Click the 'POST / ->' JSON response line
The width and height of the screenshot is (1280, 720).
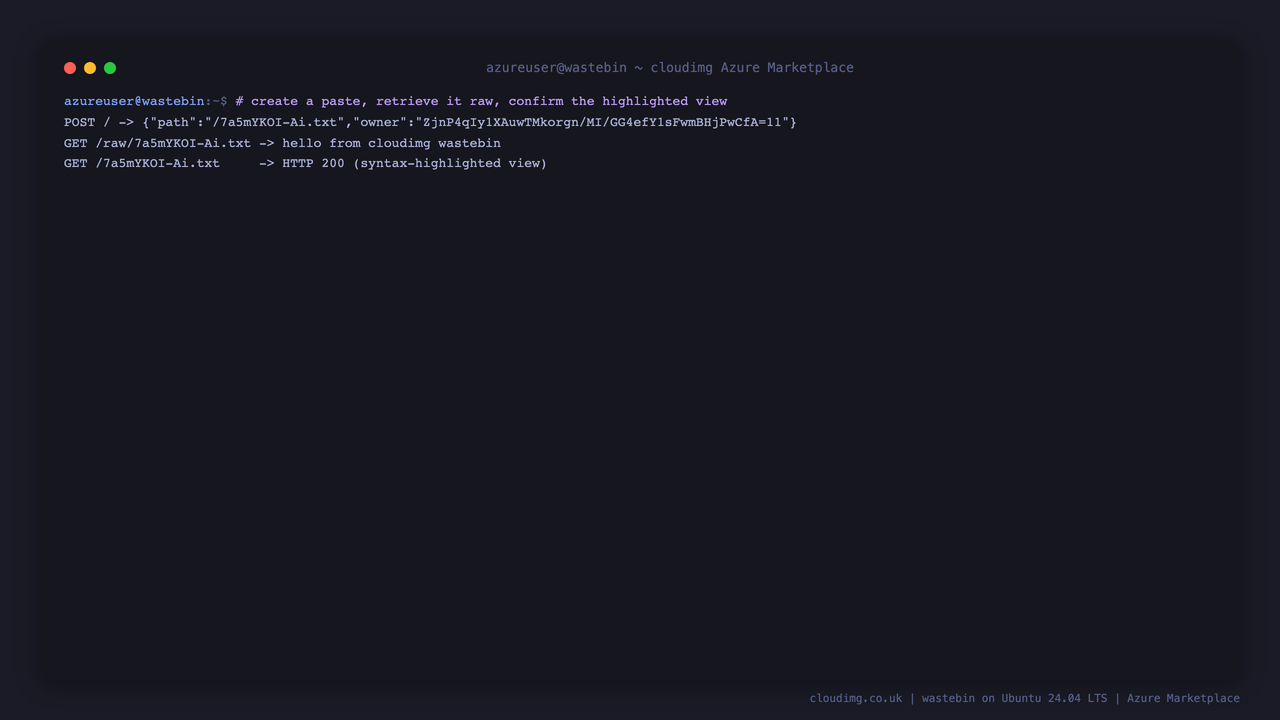pos(430,122)
